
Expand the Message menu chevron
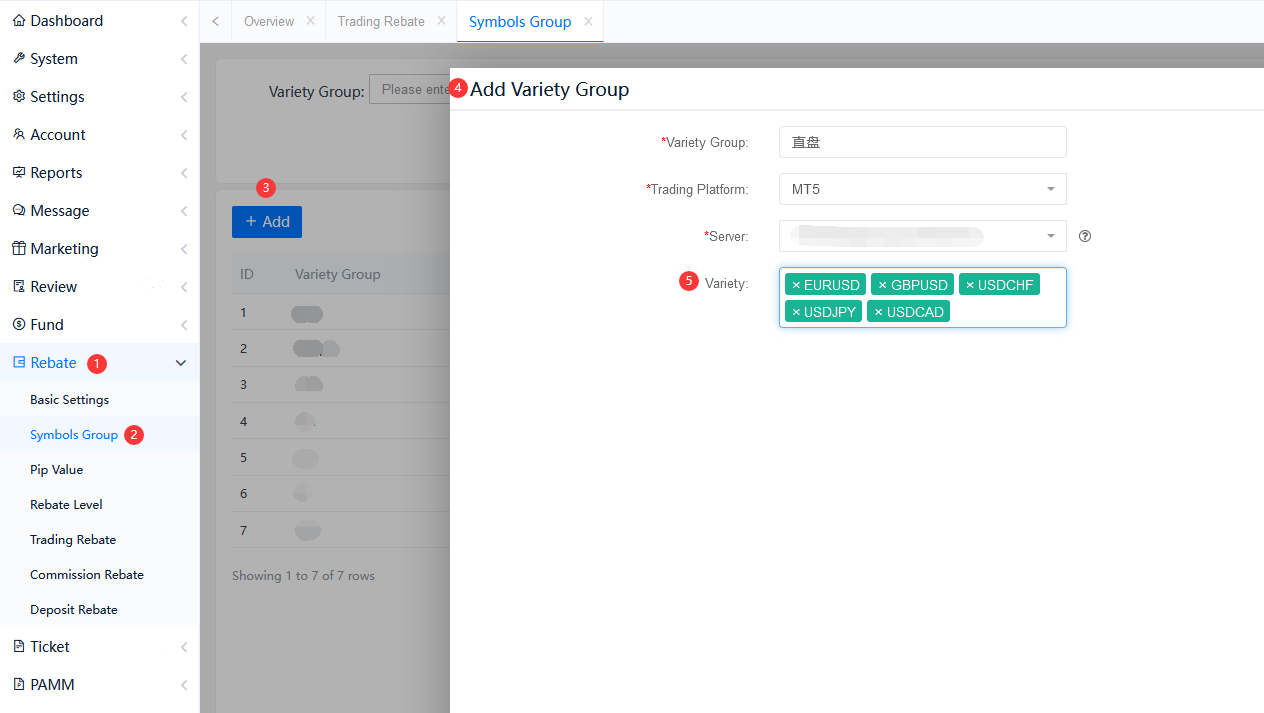[x=184, y=211]
